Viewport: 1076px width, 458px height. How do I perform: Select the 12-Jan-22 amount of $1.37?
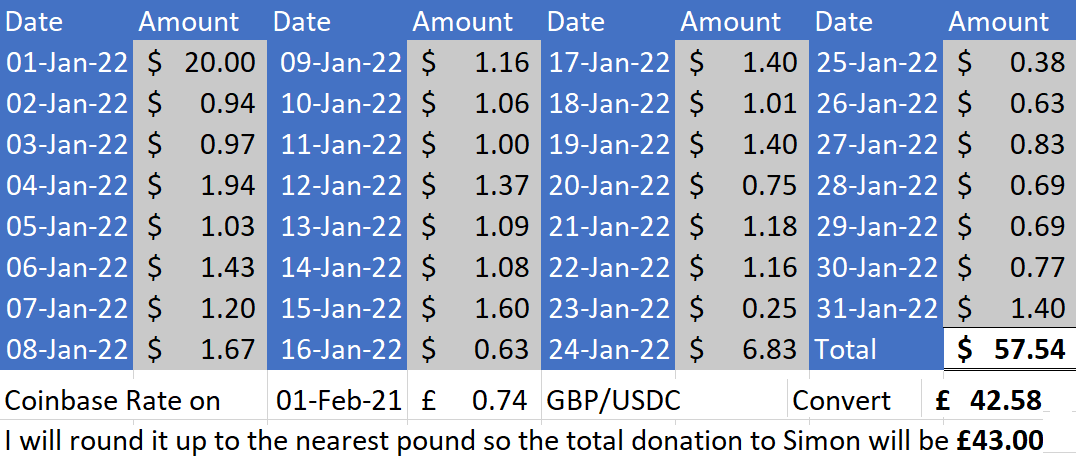click(x=474, y=185)
